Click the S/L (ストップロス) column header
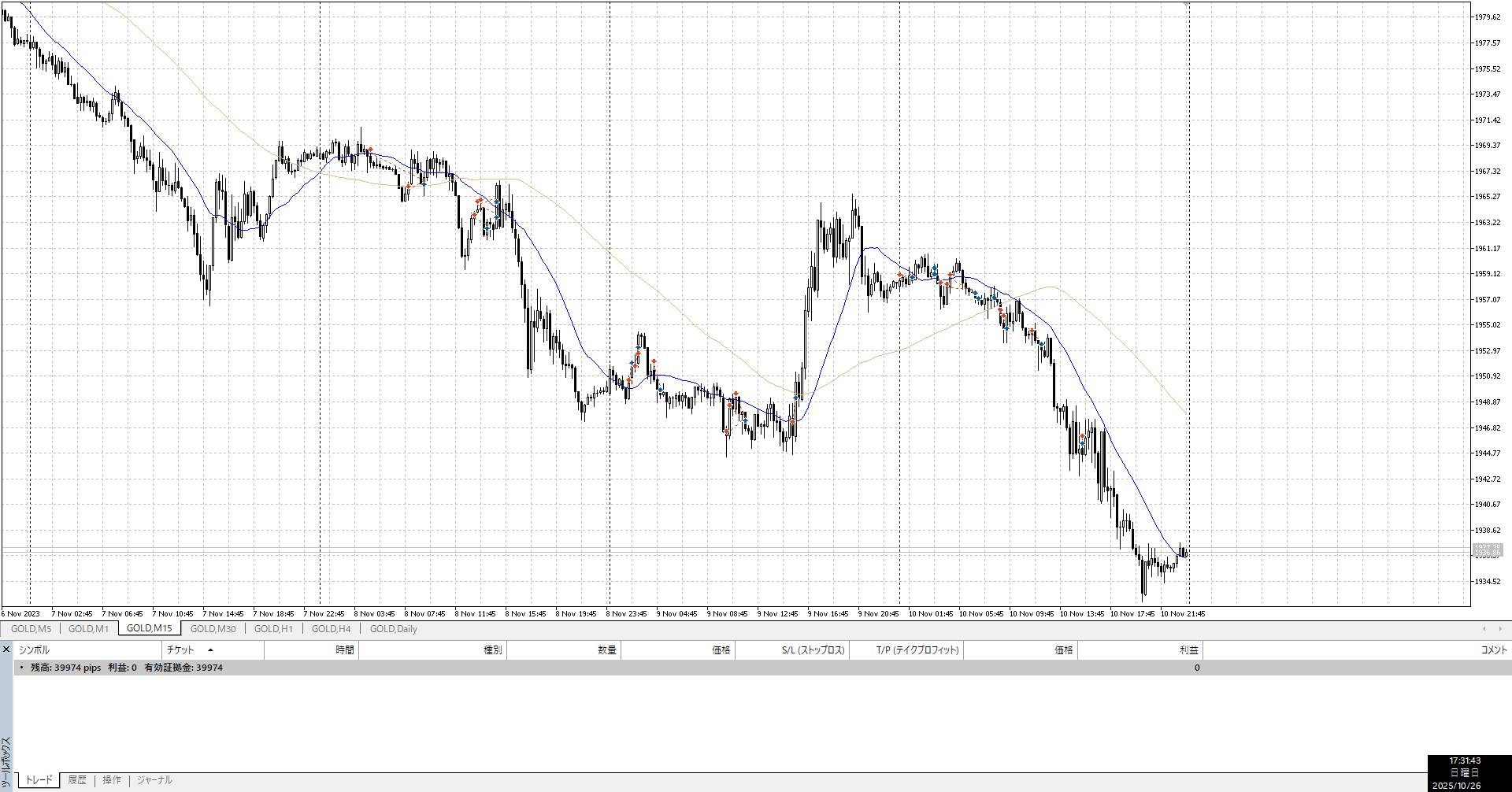 tap(813, 650)
